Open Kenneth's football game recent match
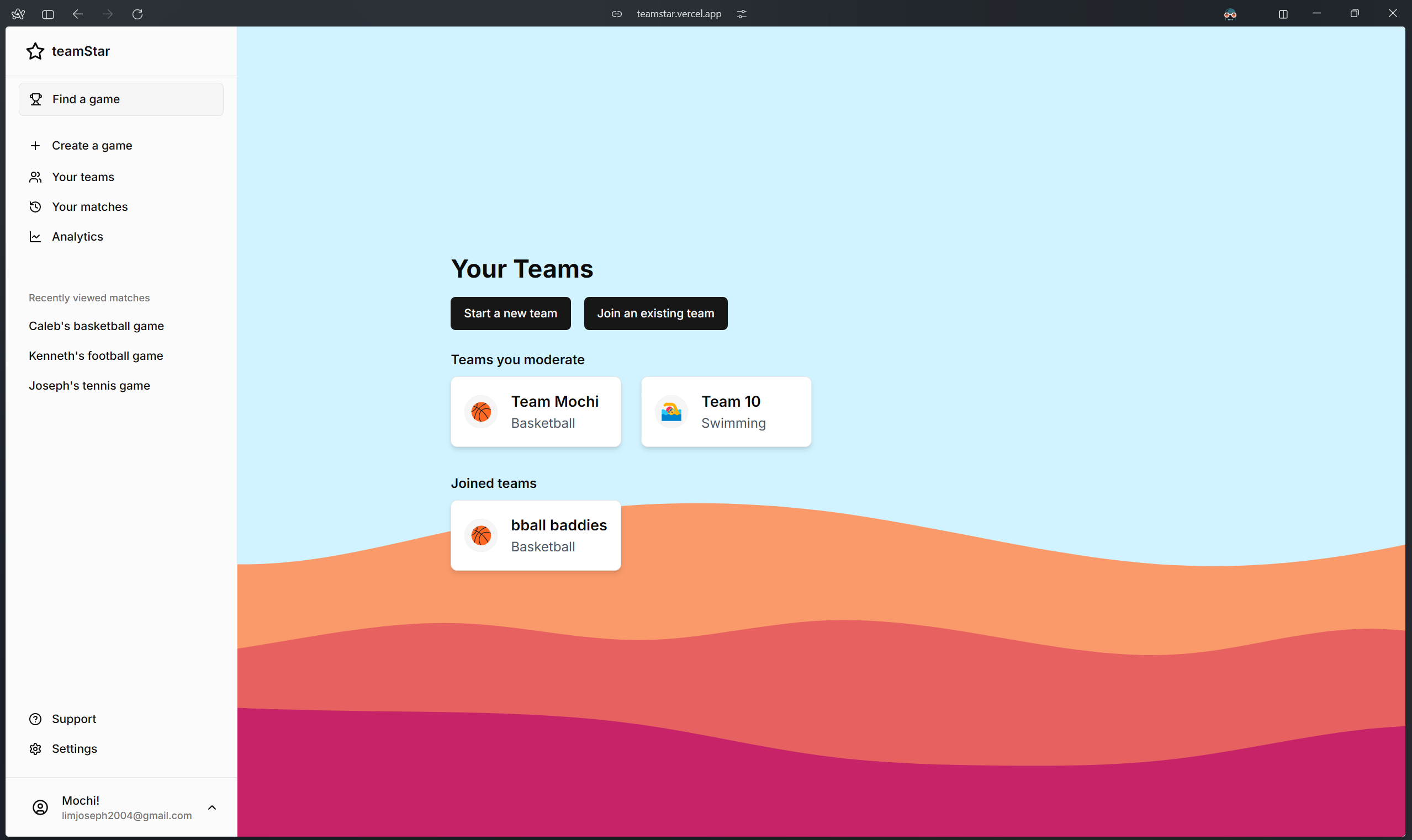The height and width of the screenshot is (840, 1412). 96,356
